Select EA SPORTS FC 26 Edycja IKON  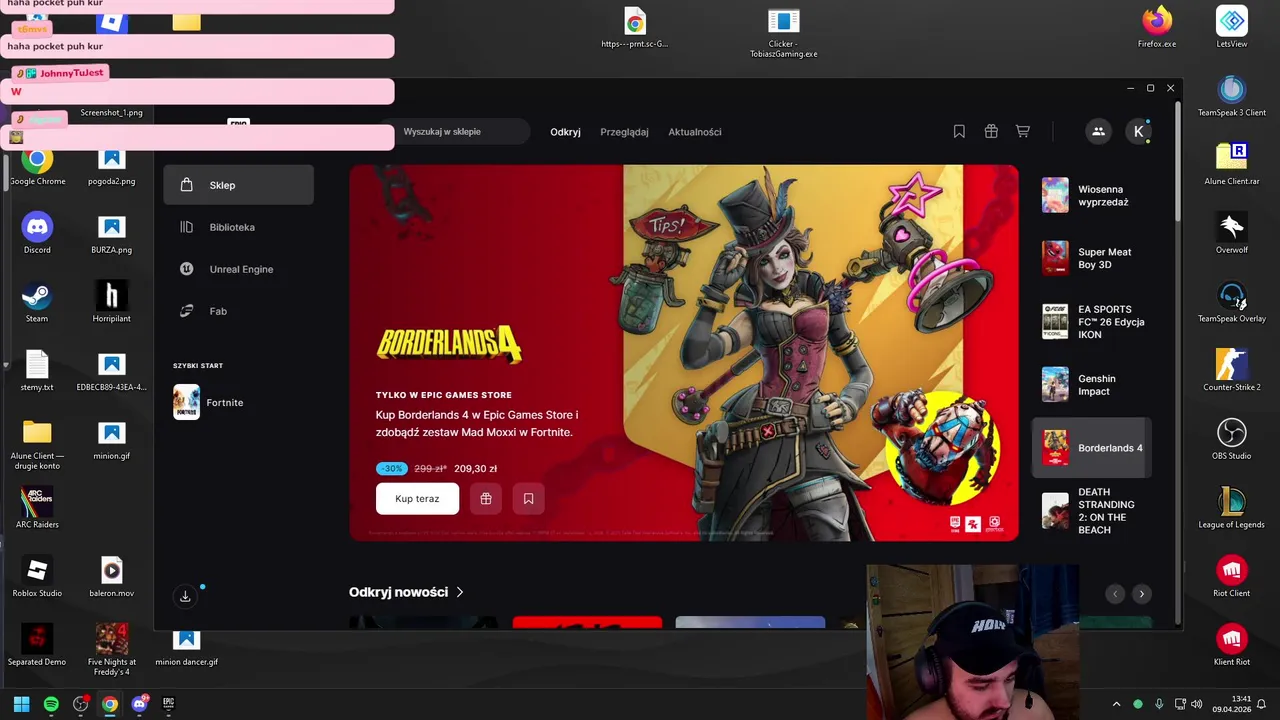tap(1091, 322)
